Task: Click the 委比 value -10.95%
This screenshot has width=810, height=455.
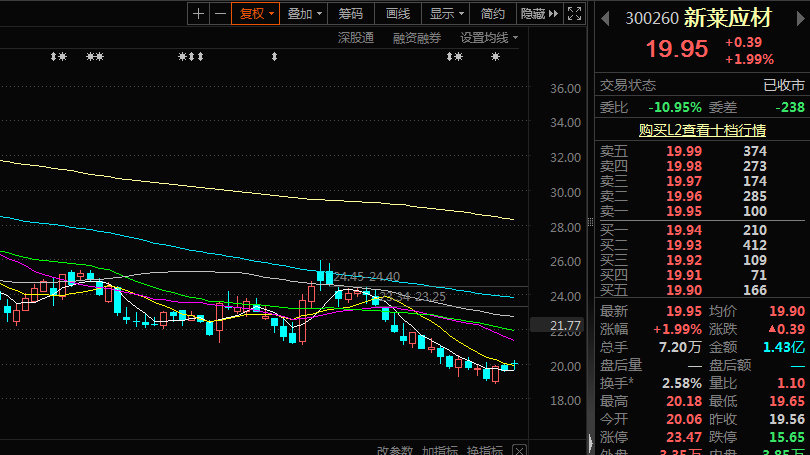Action: click(x=675, y=107)
